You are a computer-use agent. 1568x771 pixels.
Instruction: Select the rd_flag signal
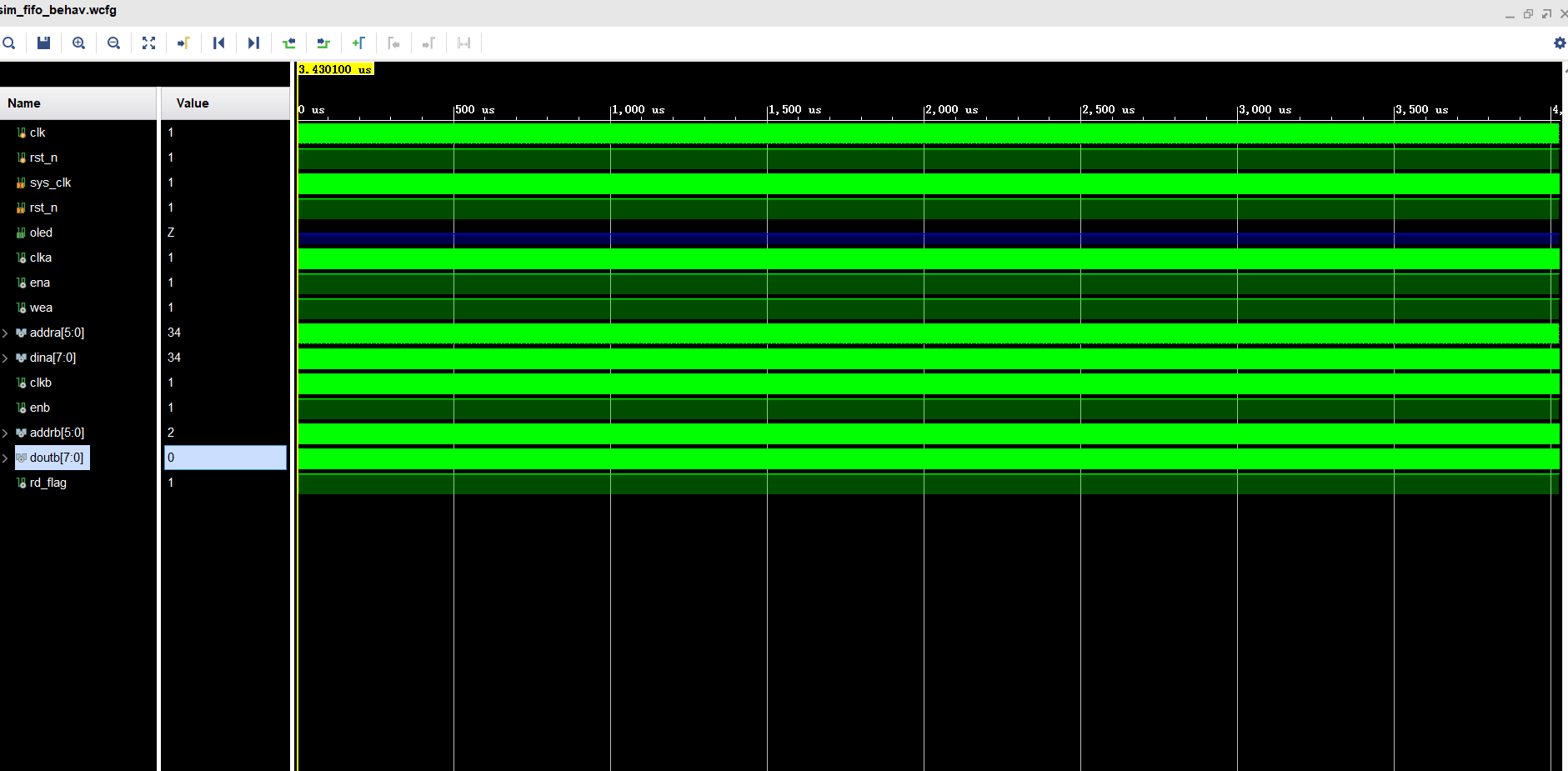(48, 482)
